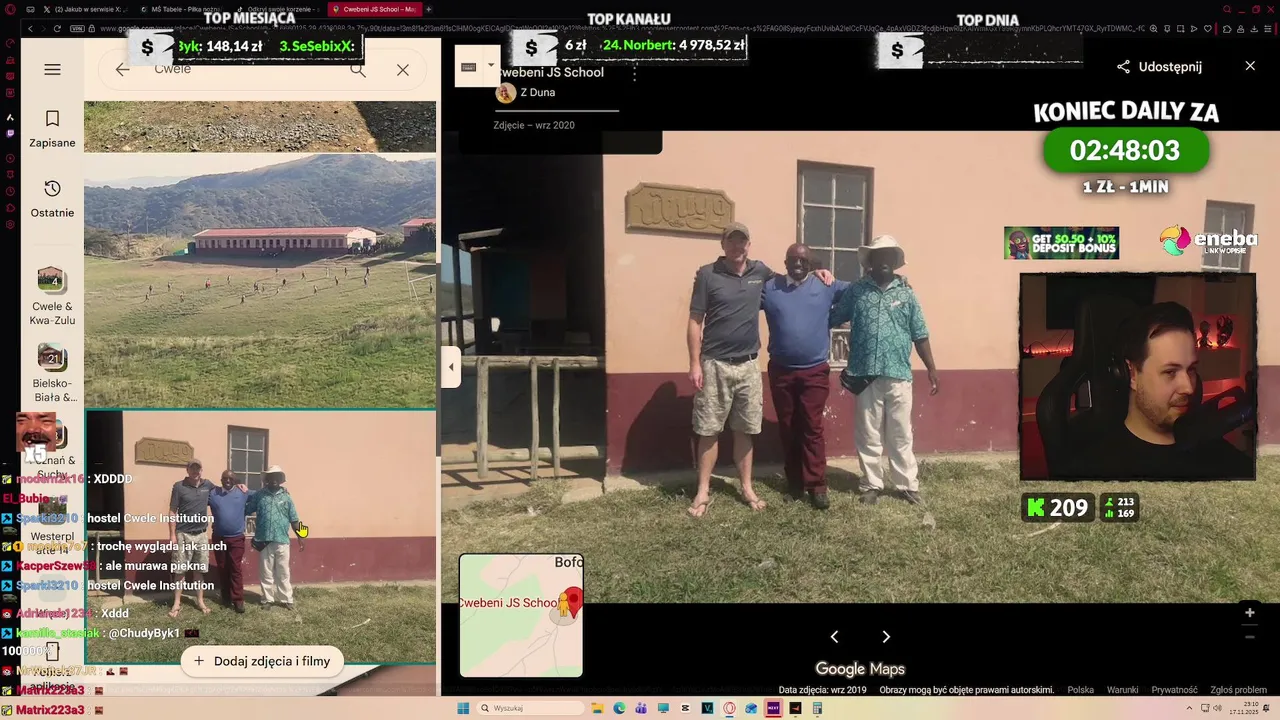This screenshot has width=1280, height=720.
Task: Click the keyboard input tools icon
Action: tap(468, 67)
